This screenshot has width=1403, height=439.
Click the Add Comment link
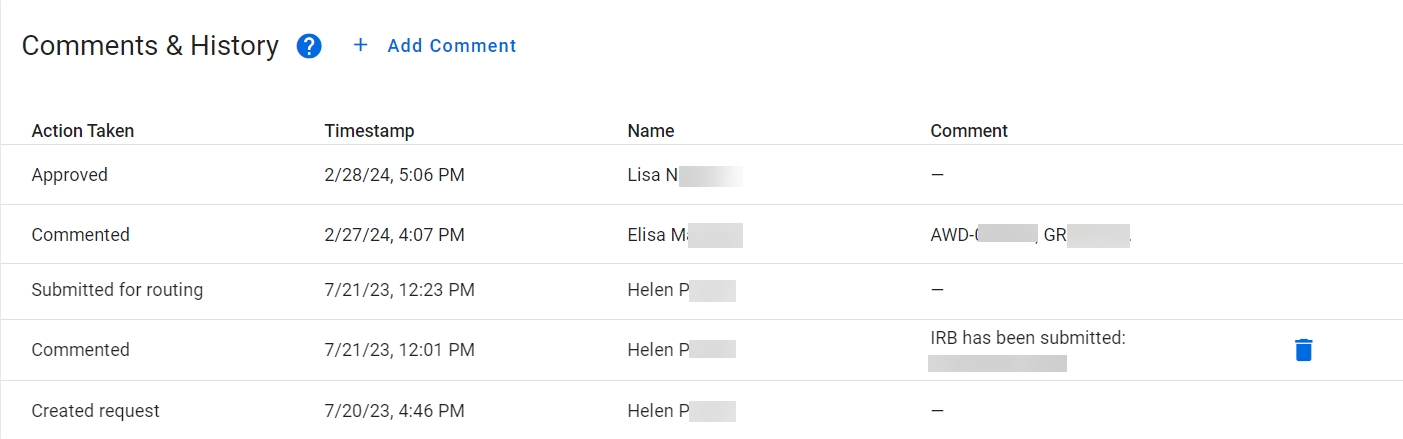451,46
